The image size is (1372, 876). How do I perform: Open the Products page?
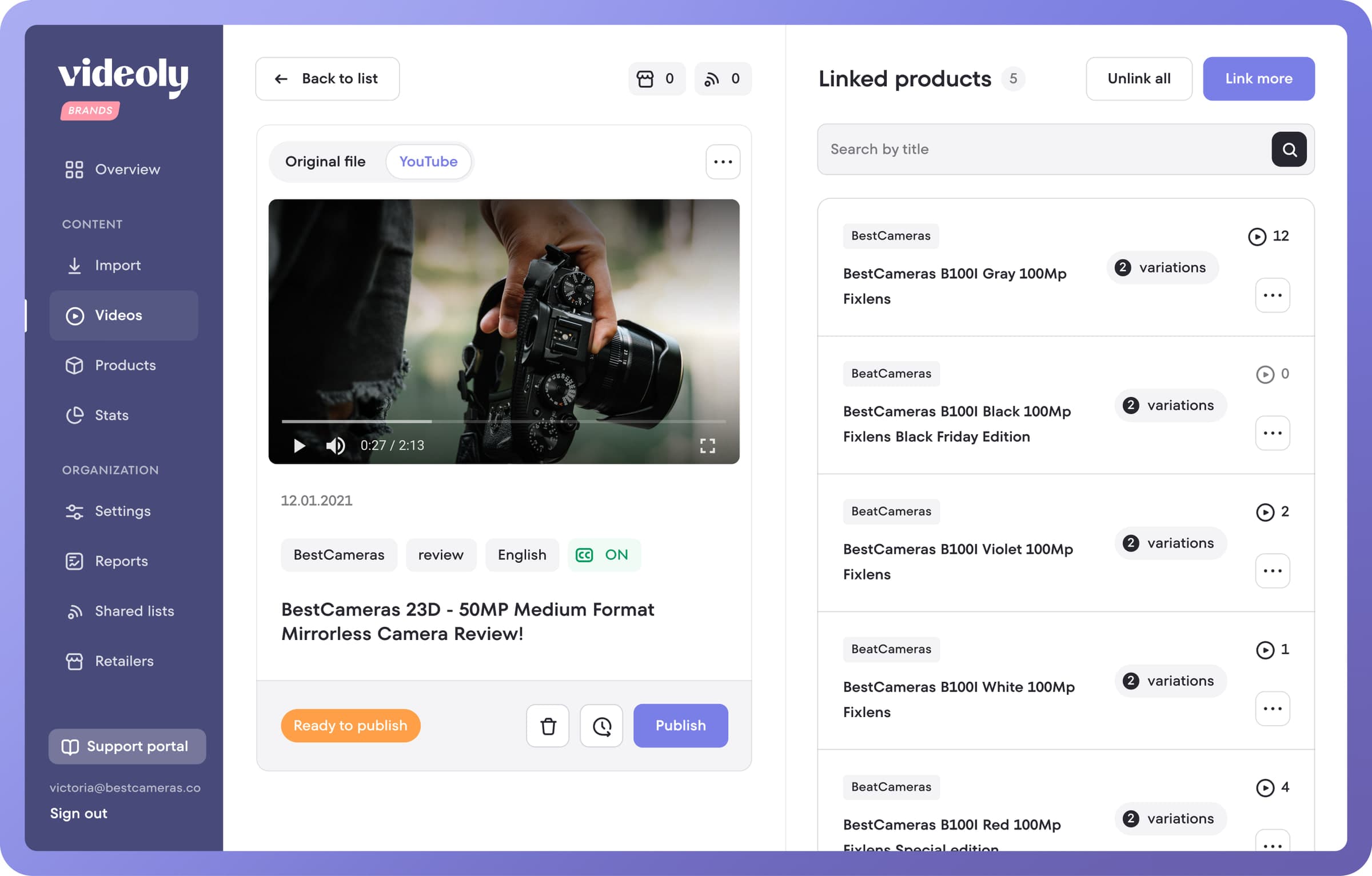110,365
